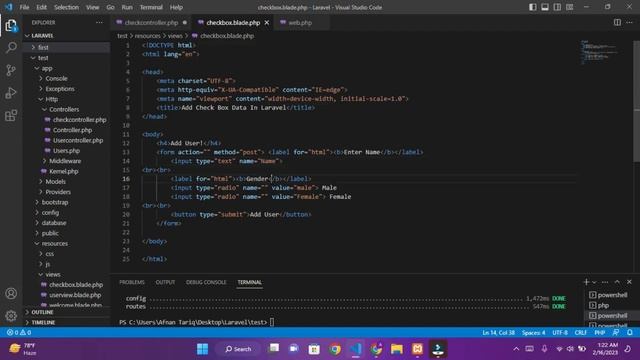Click the feedback icon in status bar
The width and height of the screenshot is (640, 360).
[x=616, y=332]
